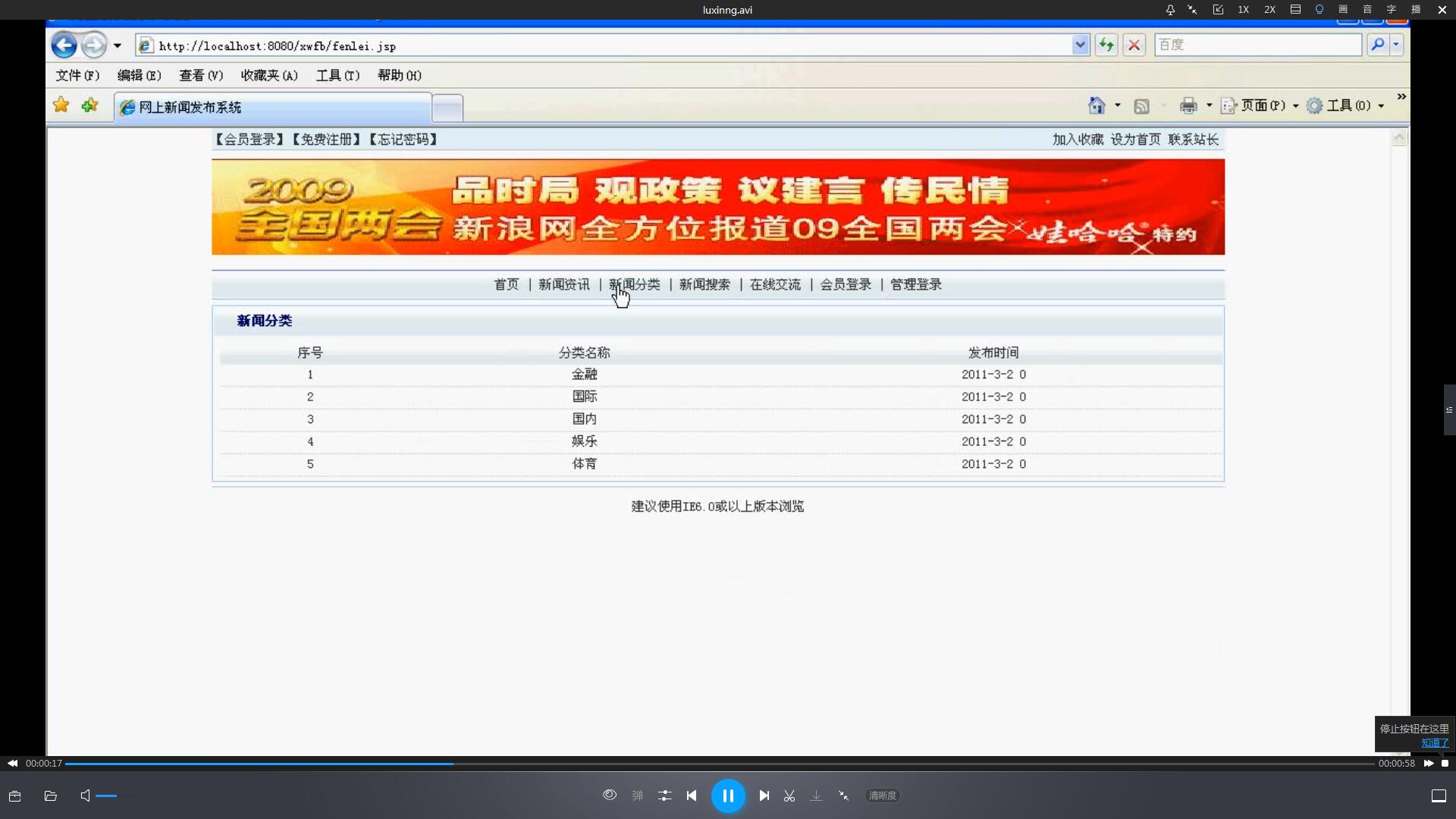Seek on the video progress bar

(x=720, y=764)
